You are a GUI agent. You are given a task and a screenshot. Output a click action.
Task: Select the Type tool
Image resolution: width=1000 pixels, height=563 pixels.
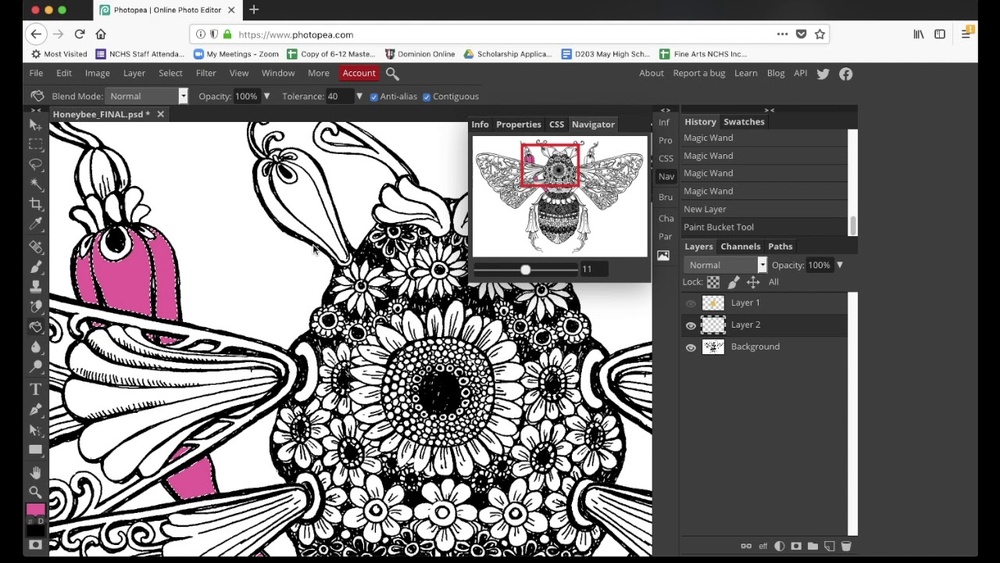(x=35, y=389)
